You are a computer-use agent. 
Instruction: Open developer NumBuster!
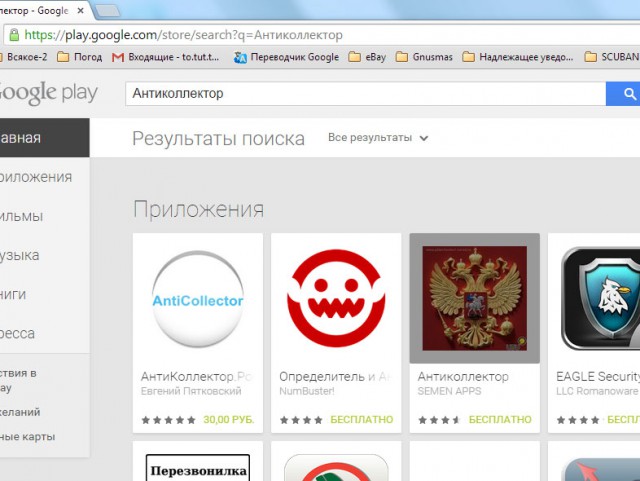[x=307, y=391]
